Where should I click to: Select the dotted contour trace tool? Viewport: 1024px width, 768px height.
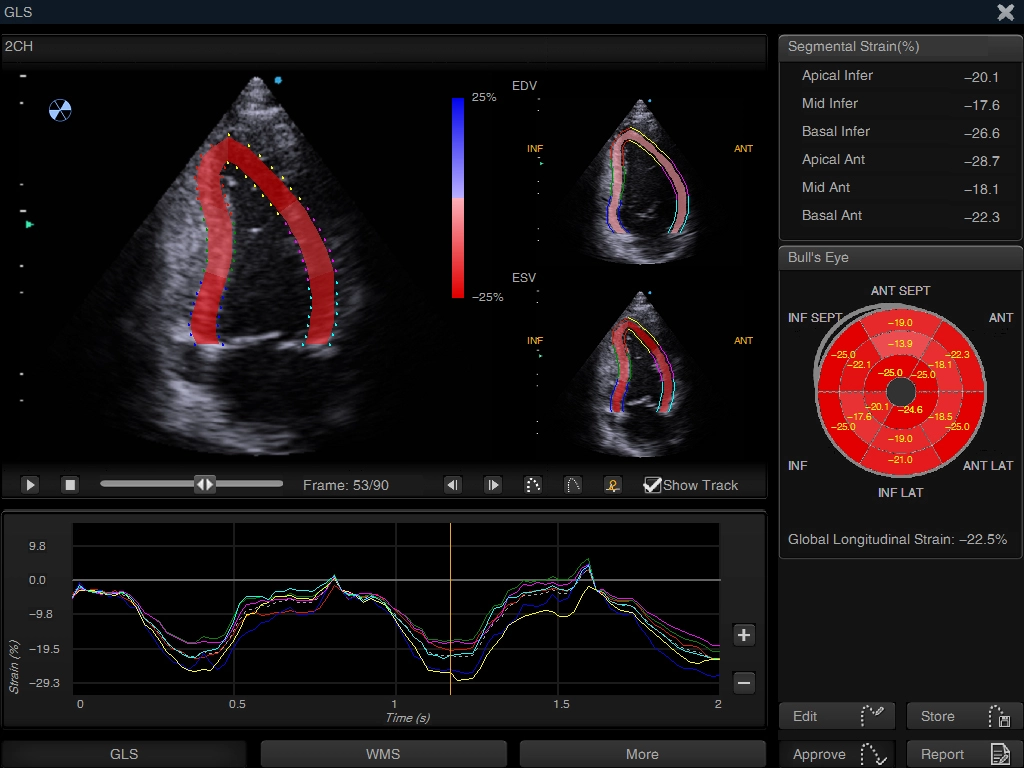pyautogui.click(x=533, y=485)
